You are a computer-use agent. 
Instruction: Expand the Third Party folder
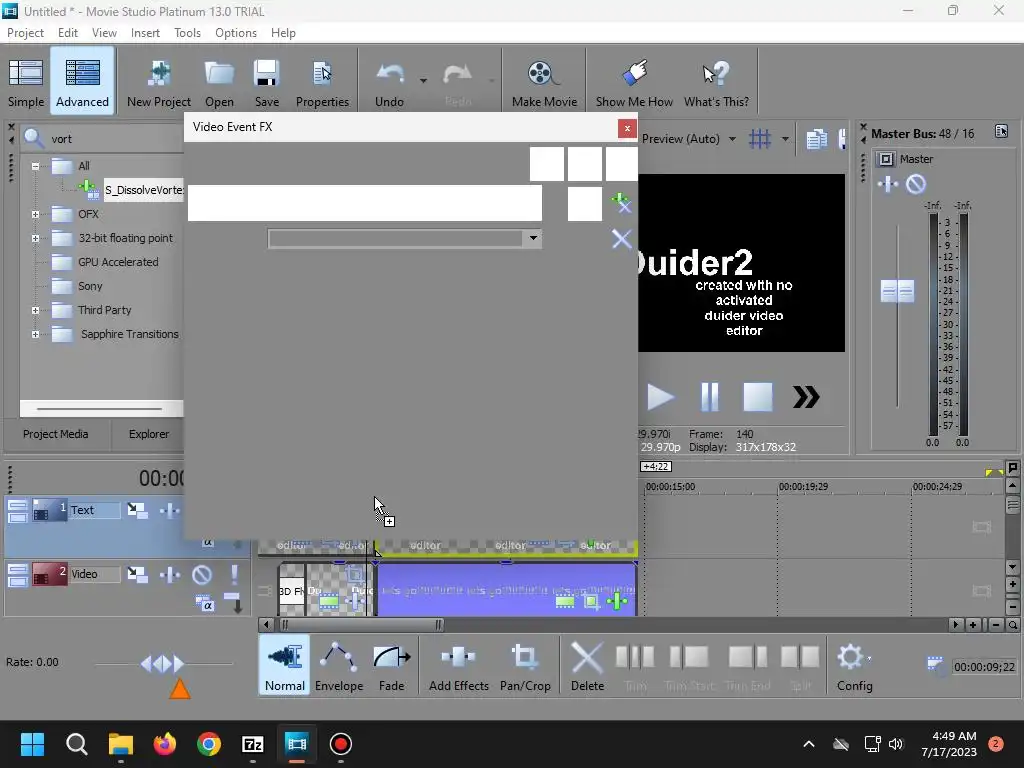pos(35,310)
